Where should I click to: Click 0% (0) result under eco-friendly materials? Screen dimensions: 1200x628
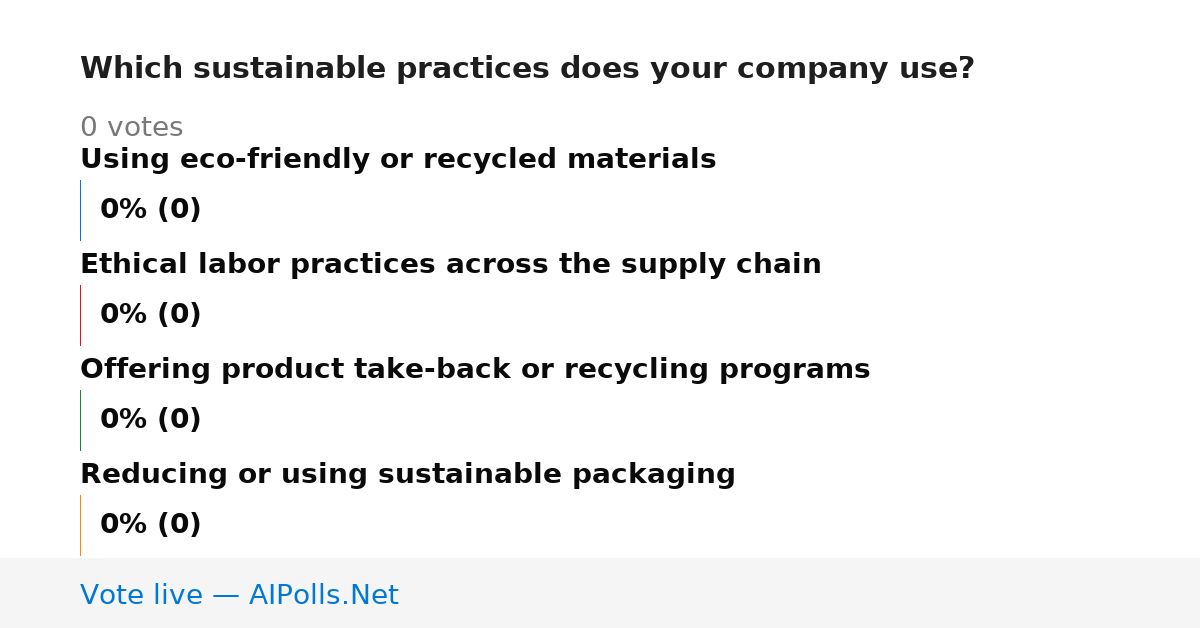click(150, 210)
